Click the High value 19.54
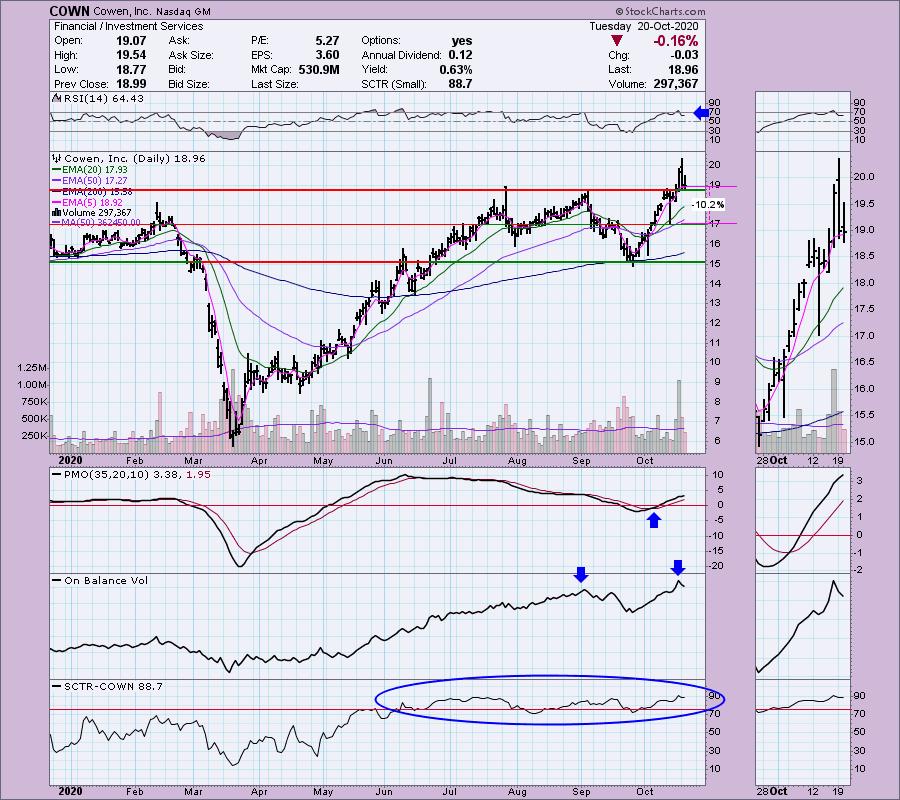This screenshot has width=900, height=800. 131,55
